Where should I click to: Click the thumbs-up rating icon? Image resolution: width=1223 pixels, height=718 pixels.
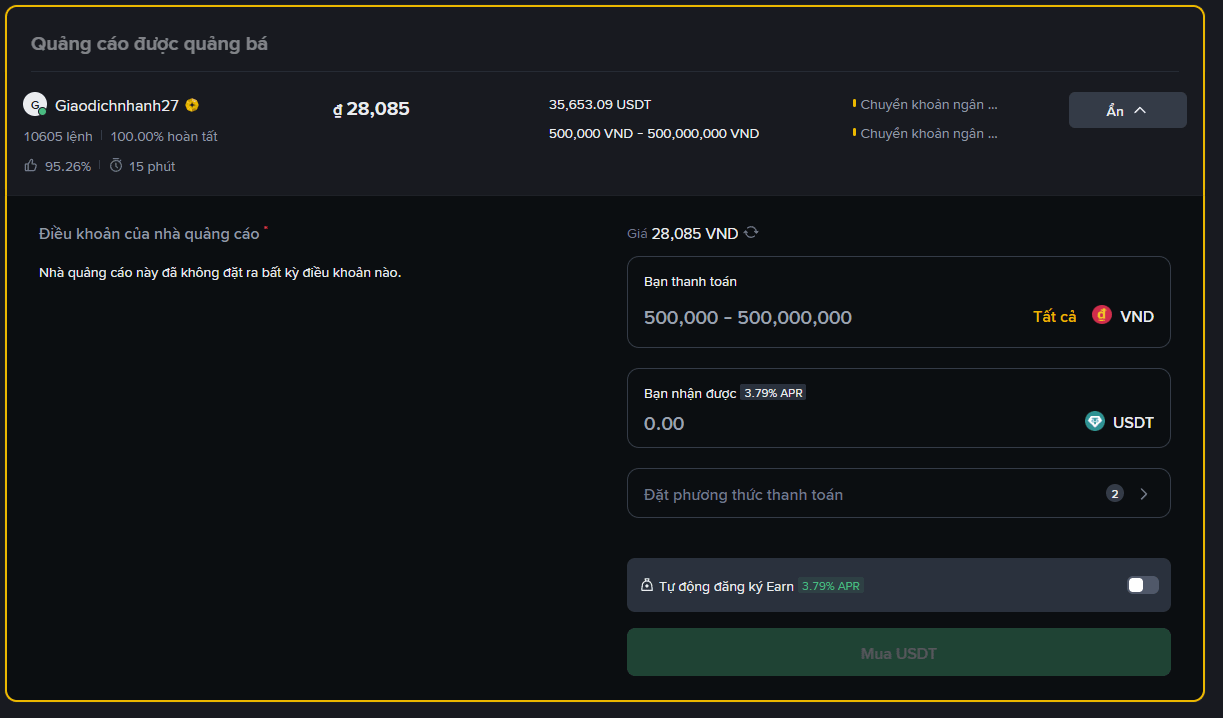tap(31, 166)
